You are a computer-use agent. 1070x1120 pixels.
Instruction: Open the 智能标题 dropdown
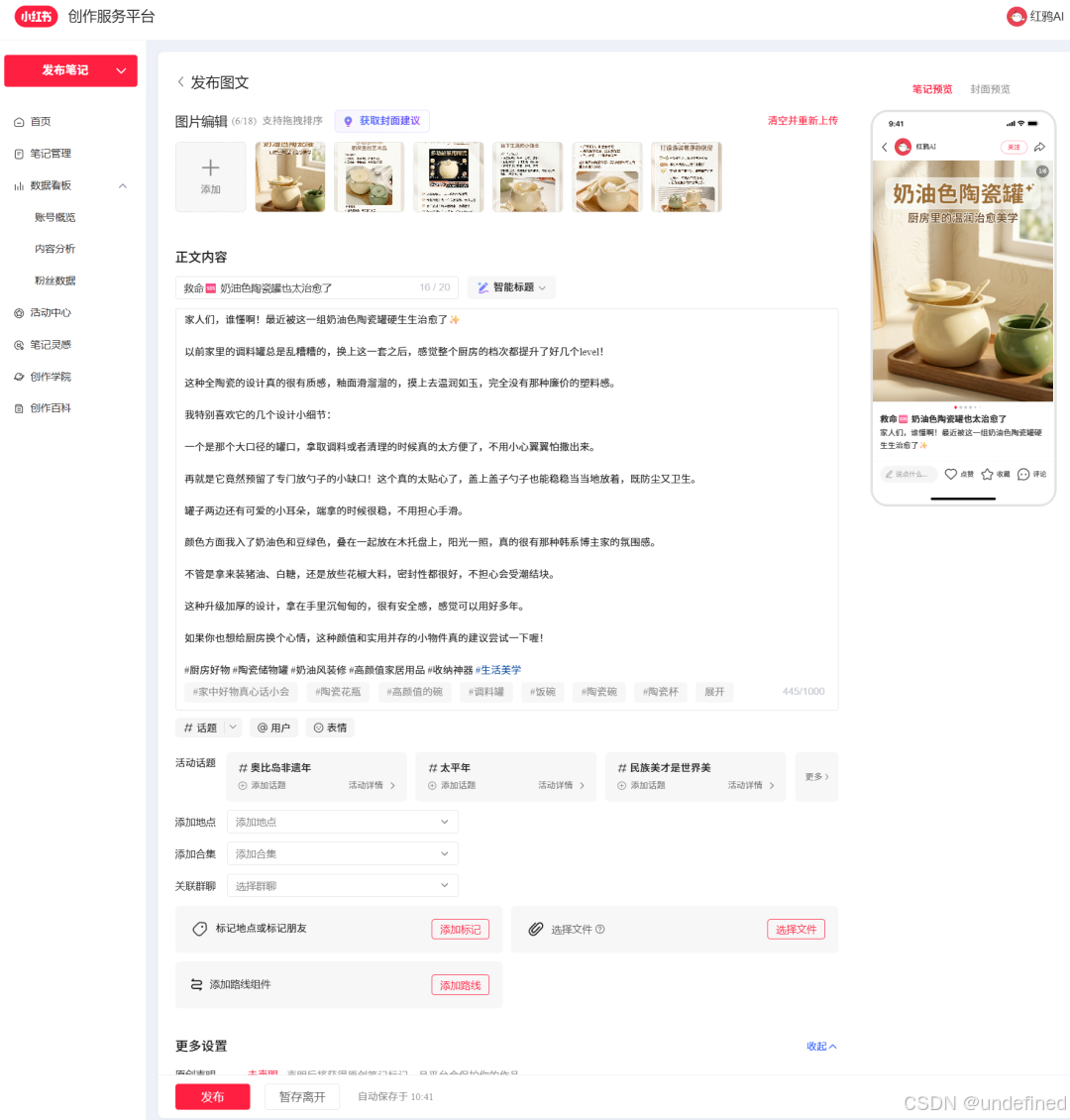511,287
